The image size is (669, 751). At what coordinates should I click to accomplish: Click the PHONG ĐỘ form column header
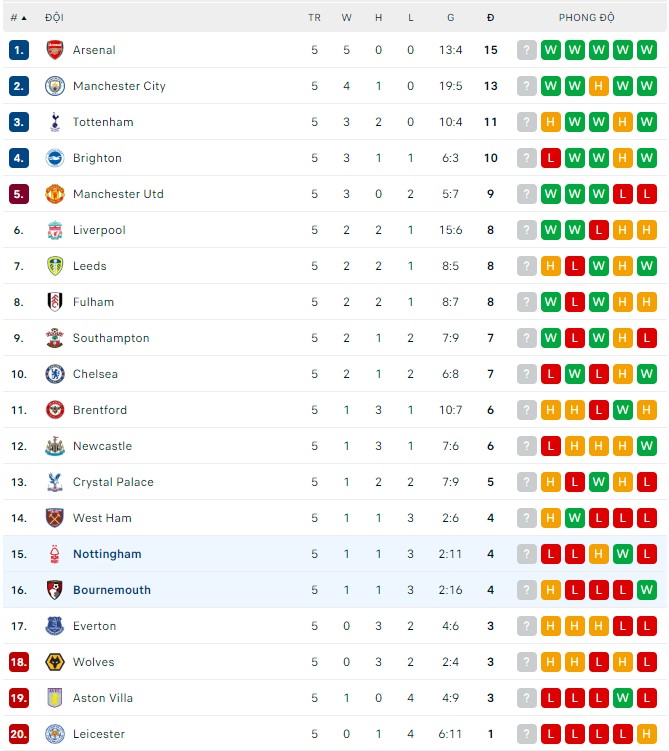pos(586,18)
